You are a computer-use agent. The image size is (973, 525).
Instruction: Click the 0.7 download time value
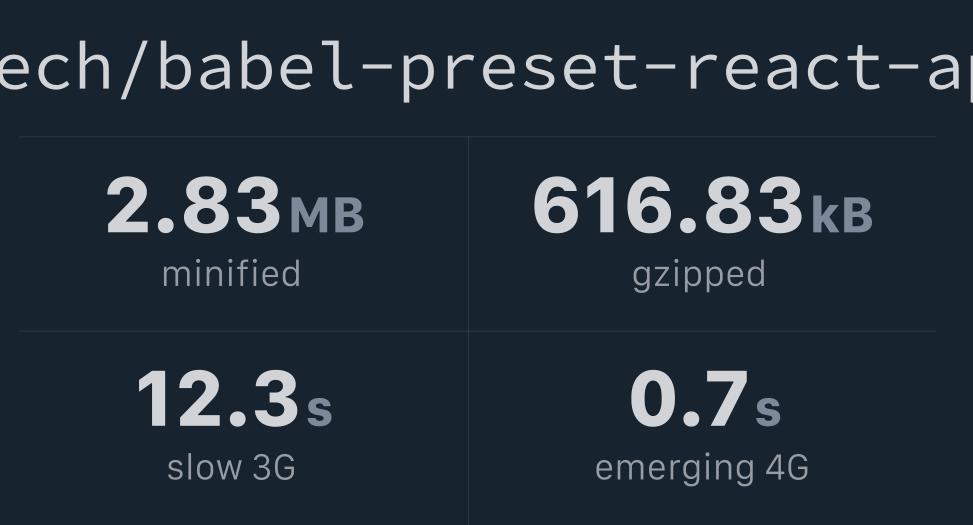pos(688,399)
